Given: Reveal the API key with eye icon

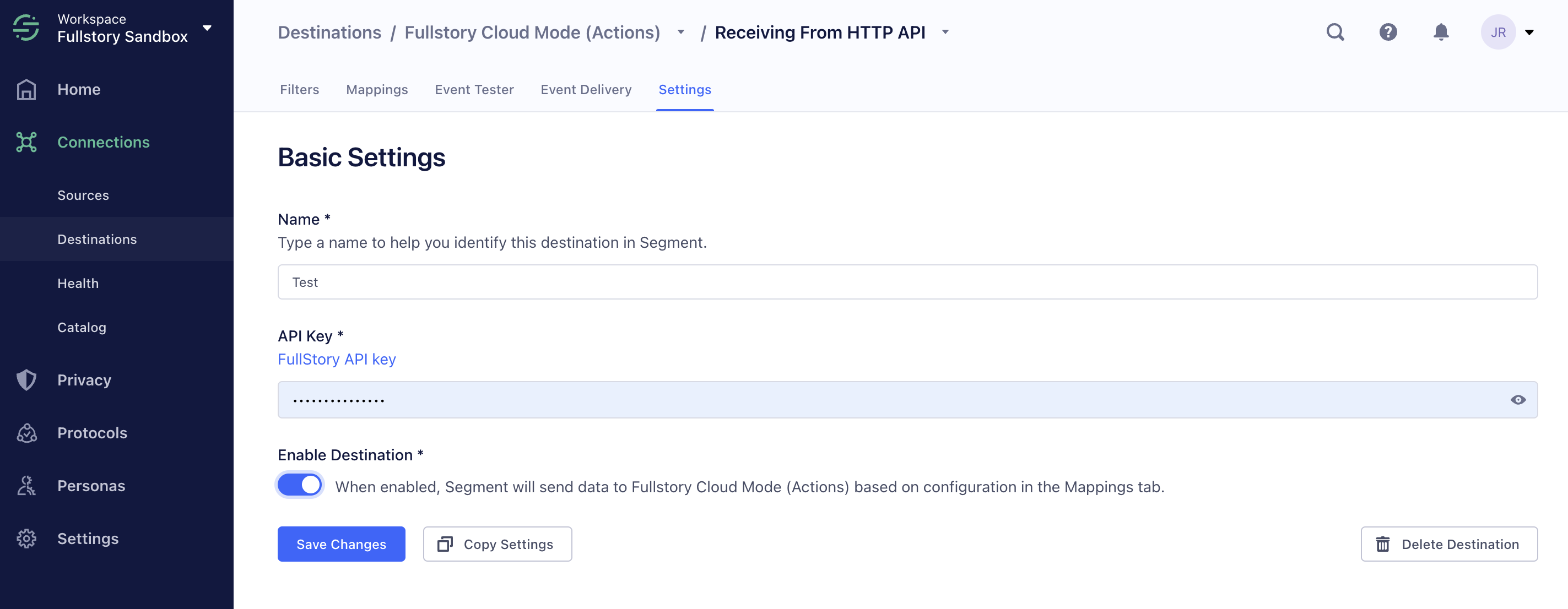Looking at the screenshot, I should click(x=1518, y=400).
